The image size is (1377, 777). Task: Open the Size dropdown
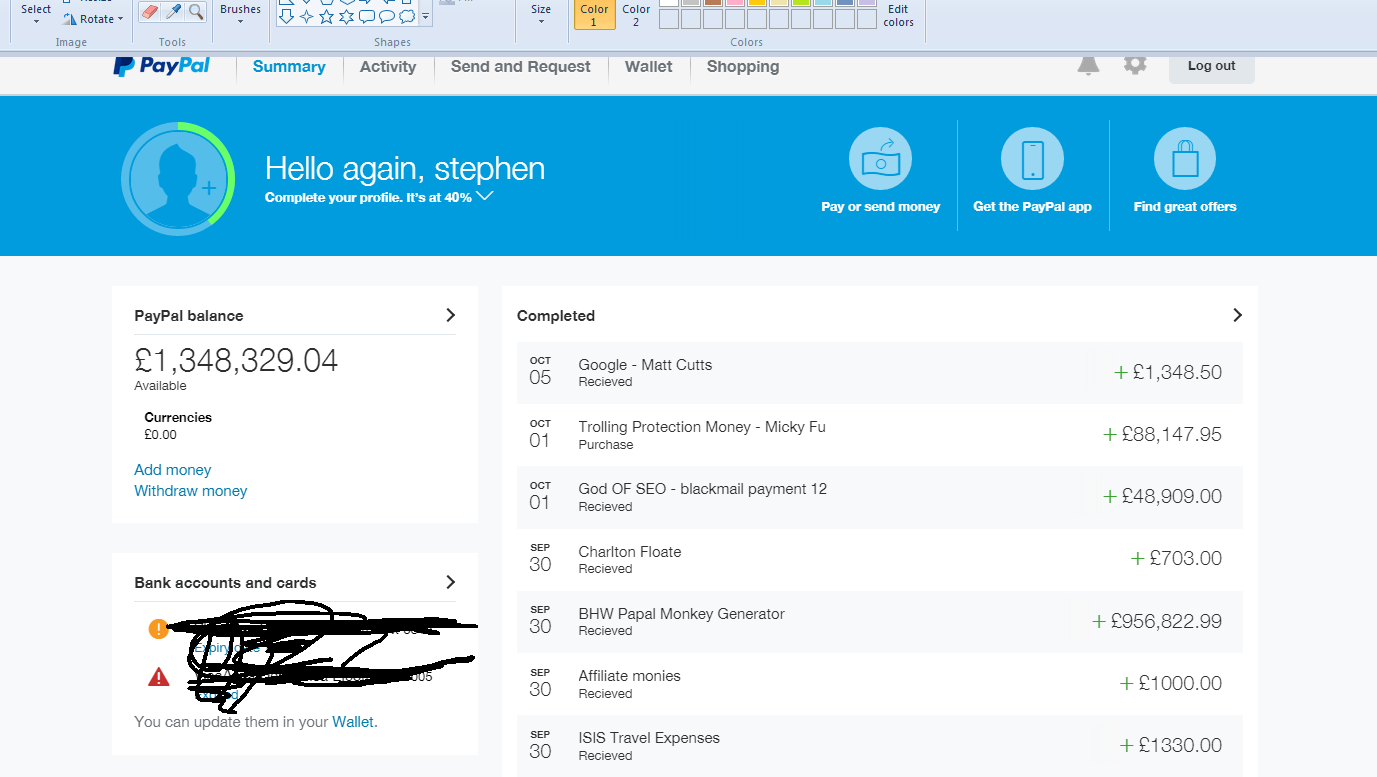click(541, 12)
